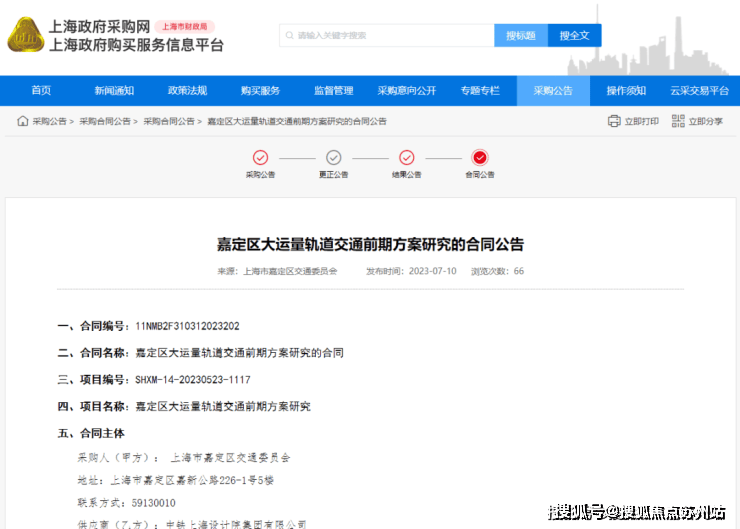The width and height of the screenshot is (740, 529).
Task: Select the 合同公告 active step icon
Action: pos(480,157)
